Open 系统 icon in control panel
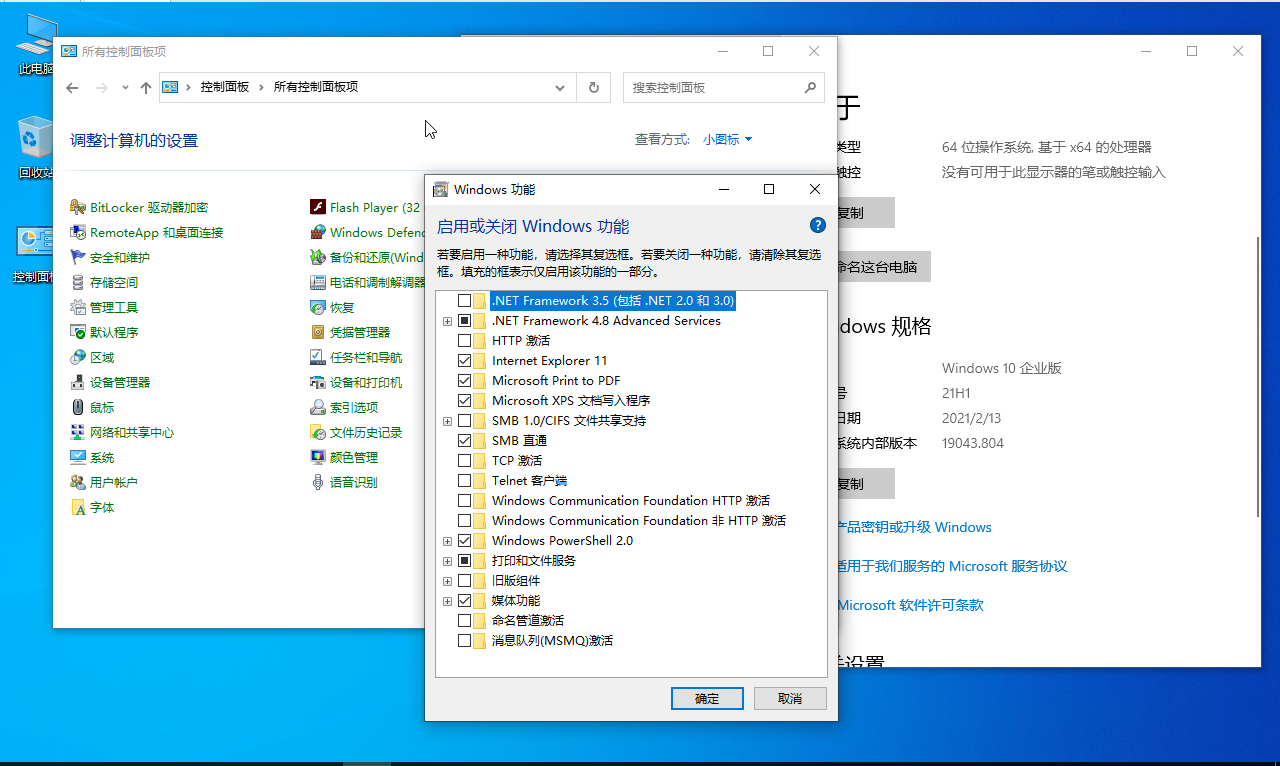Viewport: 1280px width, 766px height. pos(78,457)
